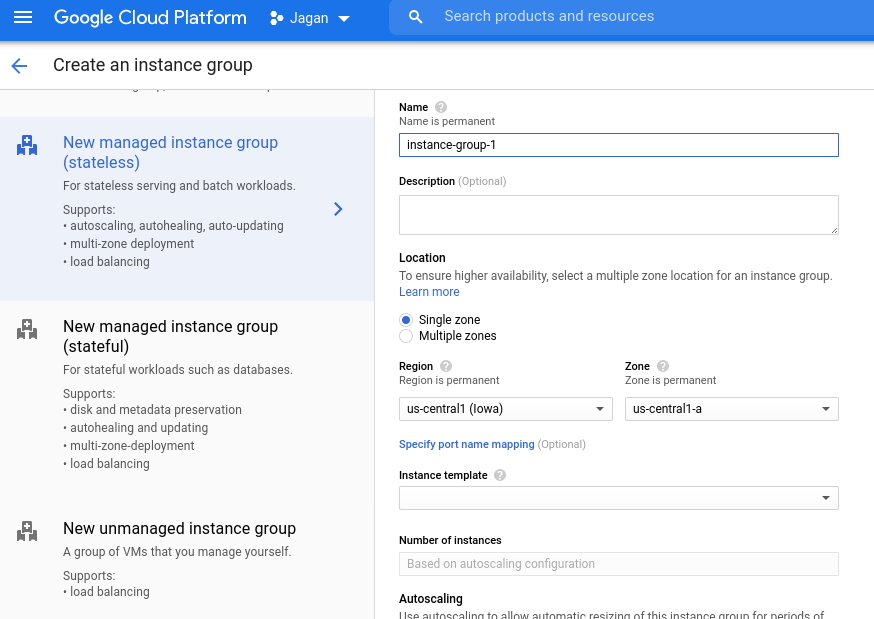The image size is (874, 619).
Task: Click the back arrow icon
Action: click(19, 66)
